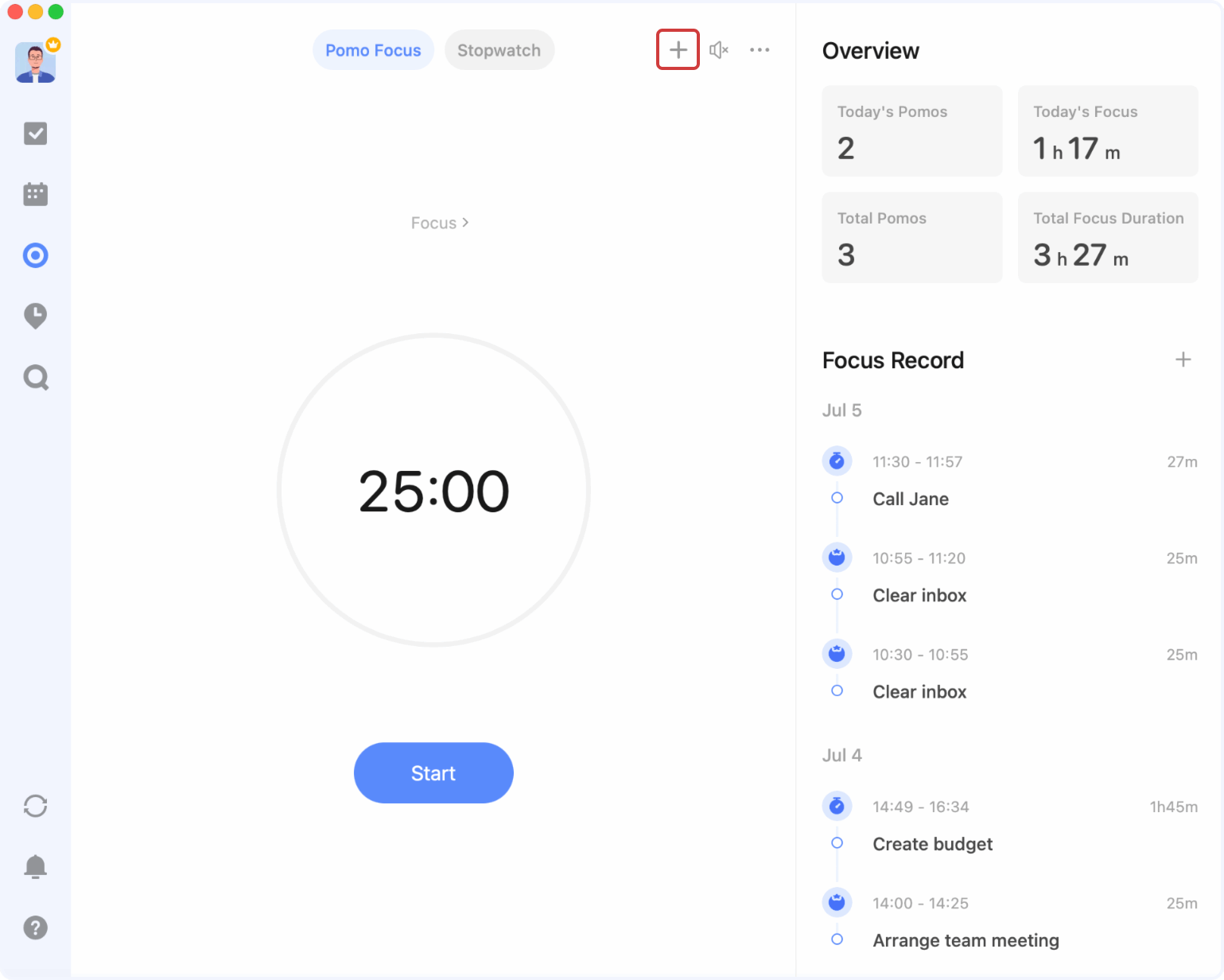The width and height of the screenshot is (1224, 980).
Task: Select the Pomo focus icon in sidebar
Action: (x=36, y=255)
